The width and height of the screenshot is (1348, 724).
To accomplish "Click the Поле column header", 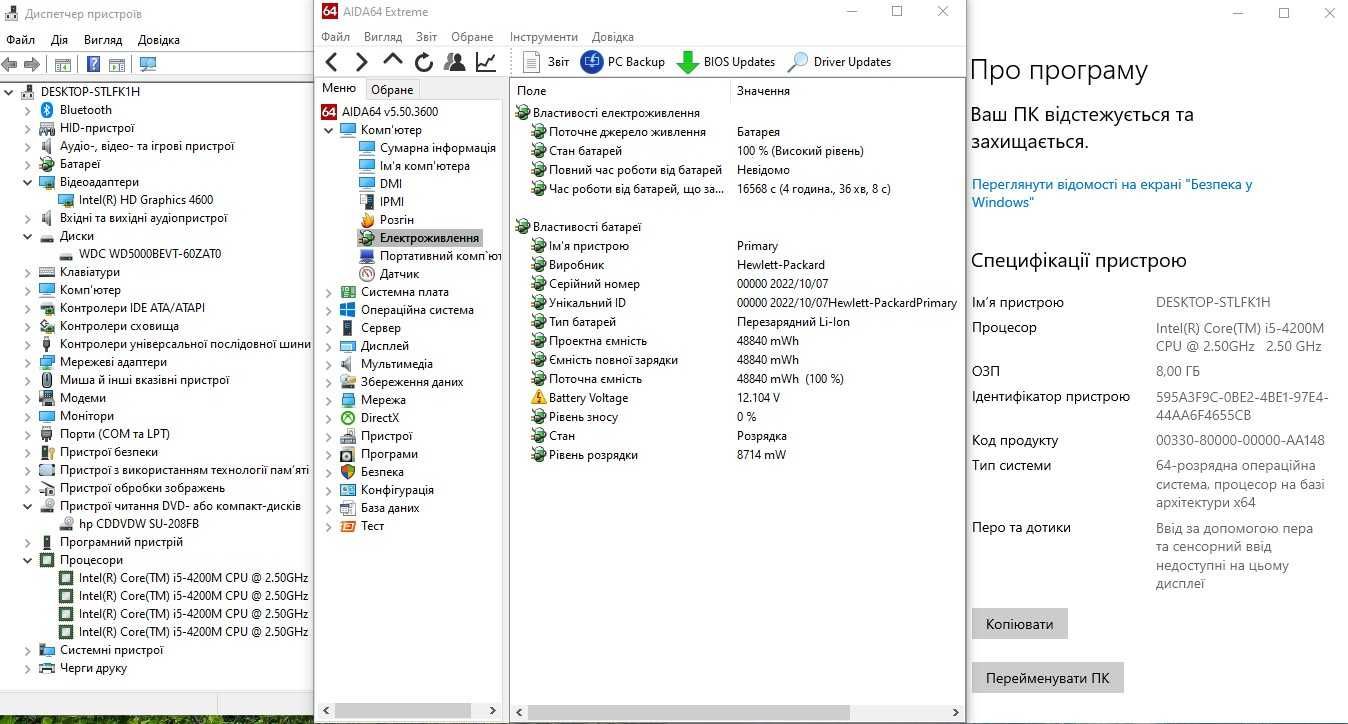I will (531, 91).
